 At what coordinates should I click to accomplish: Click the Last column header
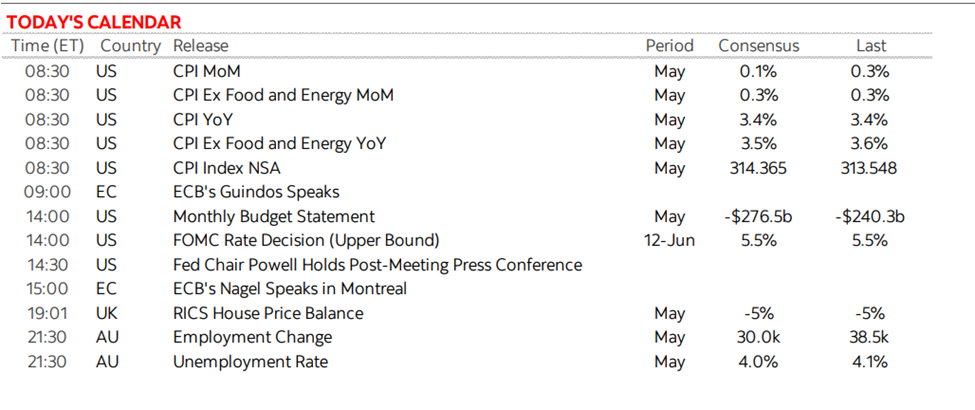click(871, 46)
